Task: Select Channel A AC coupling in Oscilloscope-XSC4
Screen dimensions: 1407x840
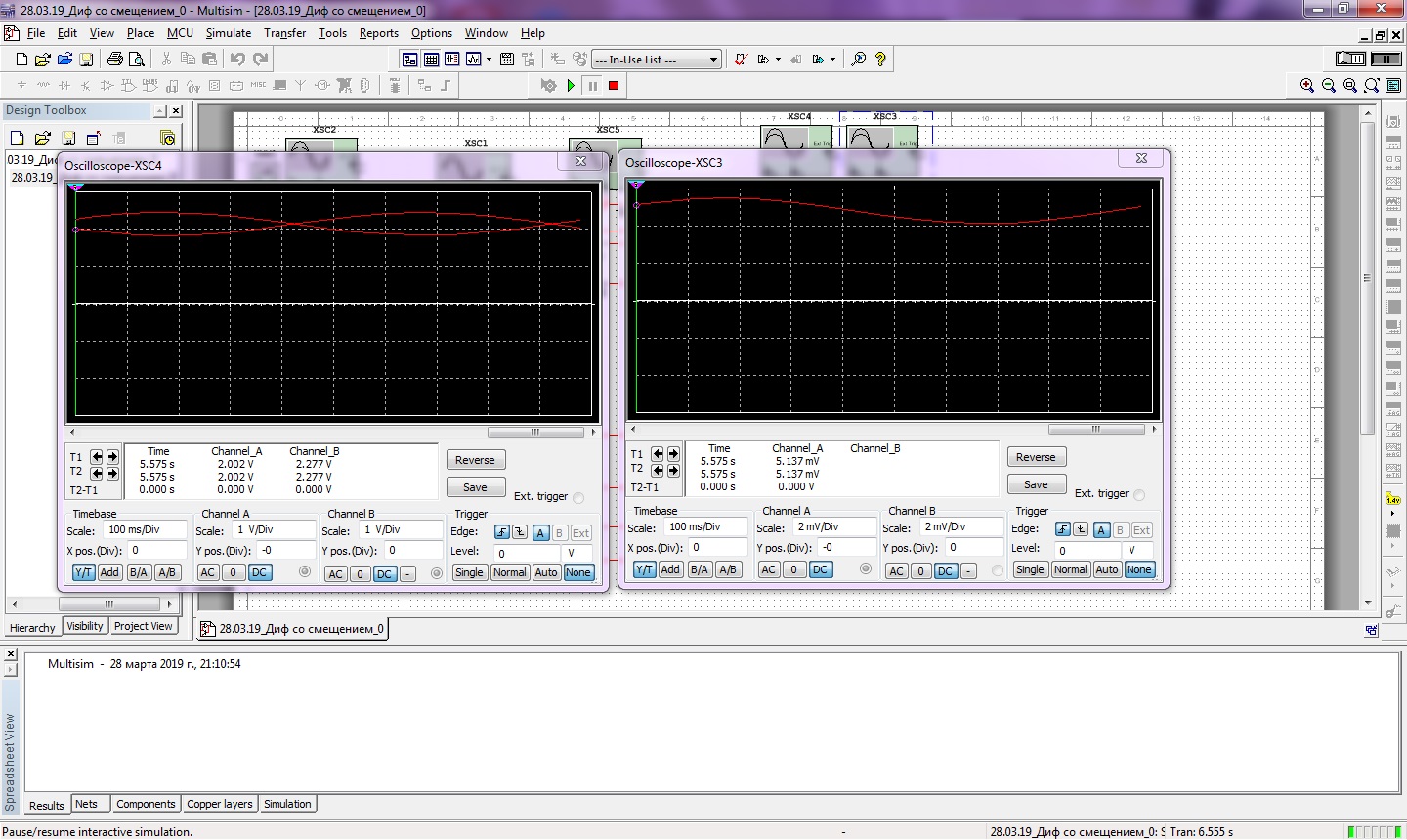Action: (208, 573)
